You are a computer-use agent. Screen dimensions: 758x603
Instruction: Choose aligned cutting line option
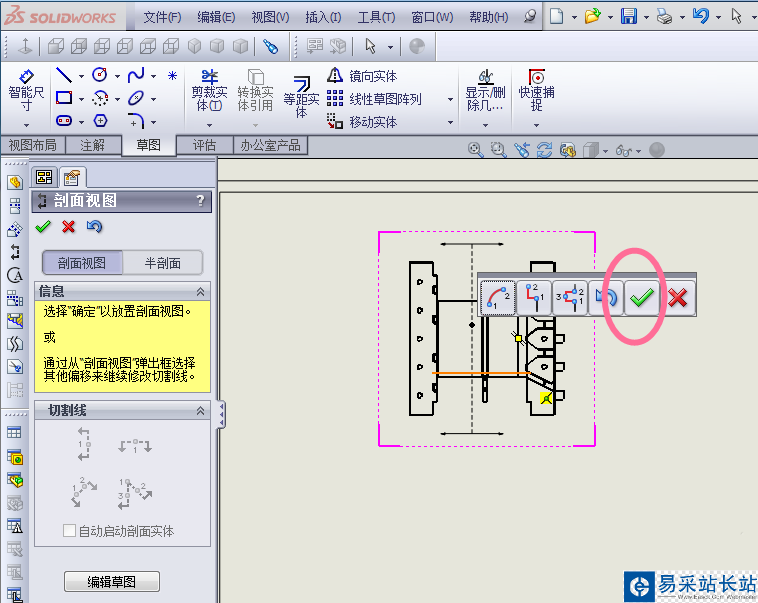point(135,494)
